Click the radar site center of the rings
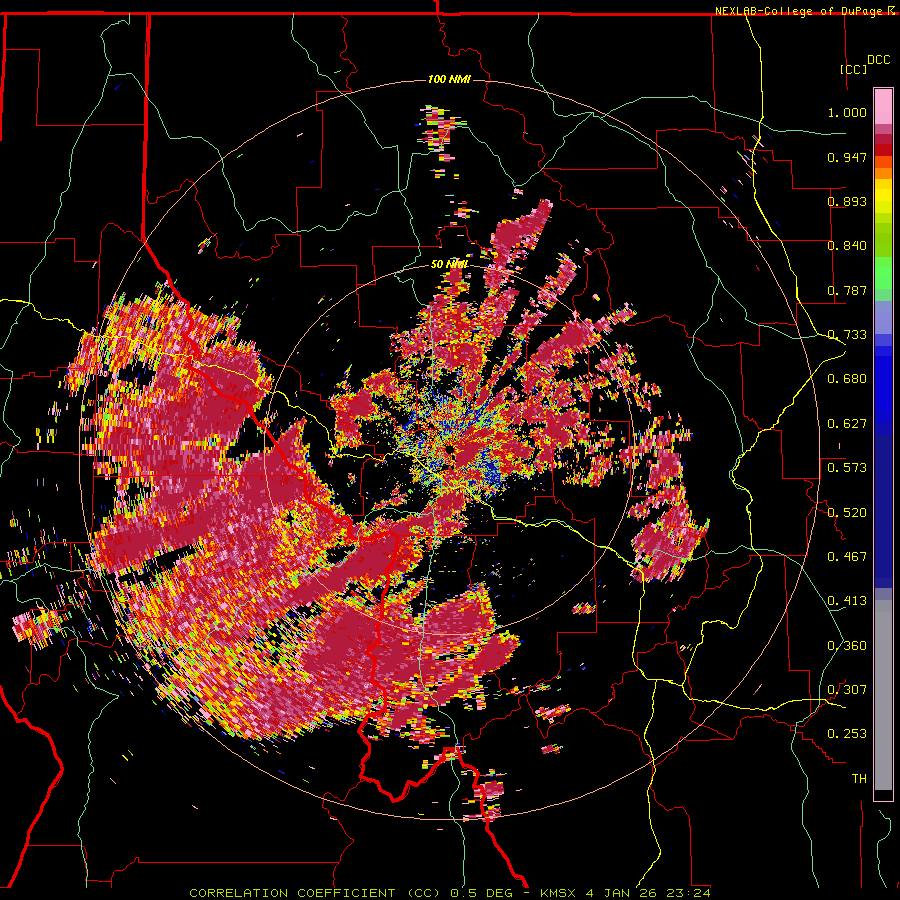This screenshot has height=900, width=900. coord(449,450)
